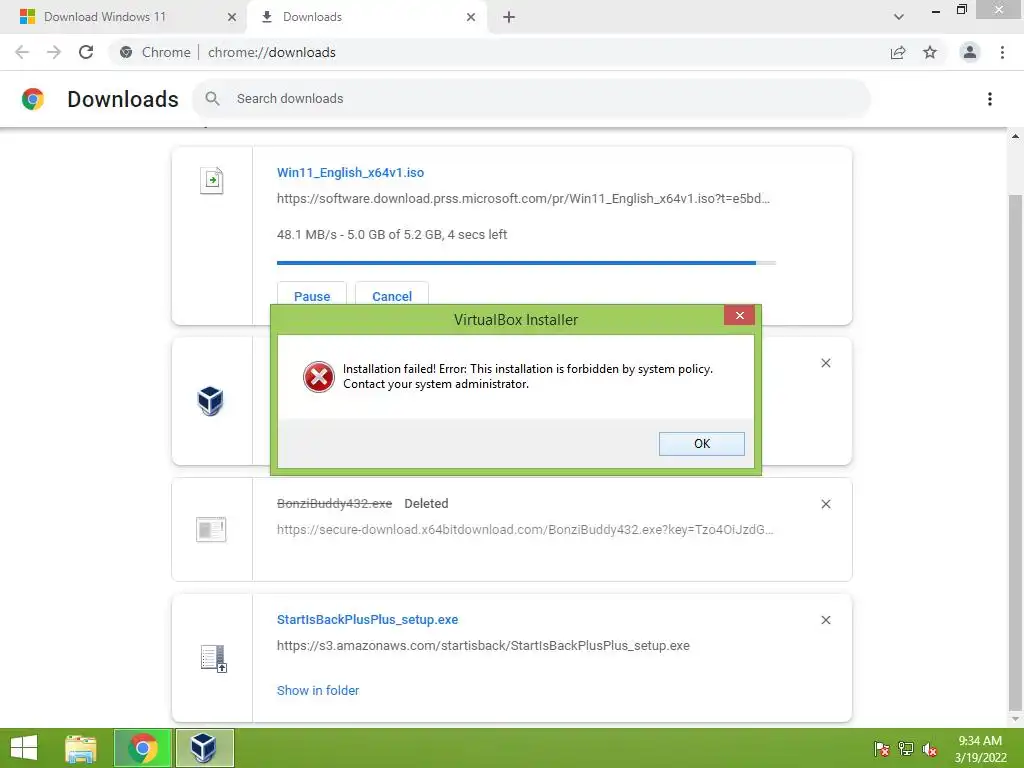This screenshot has width=1024, height=768.
Task: Click the Win11 ISO source URL
Action: click(523, 199)
